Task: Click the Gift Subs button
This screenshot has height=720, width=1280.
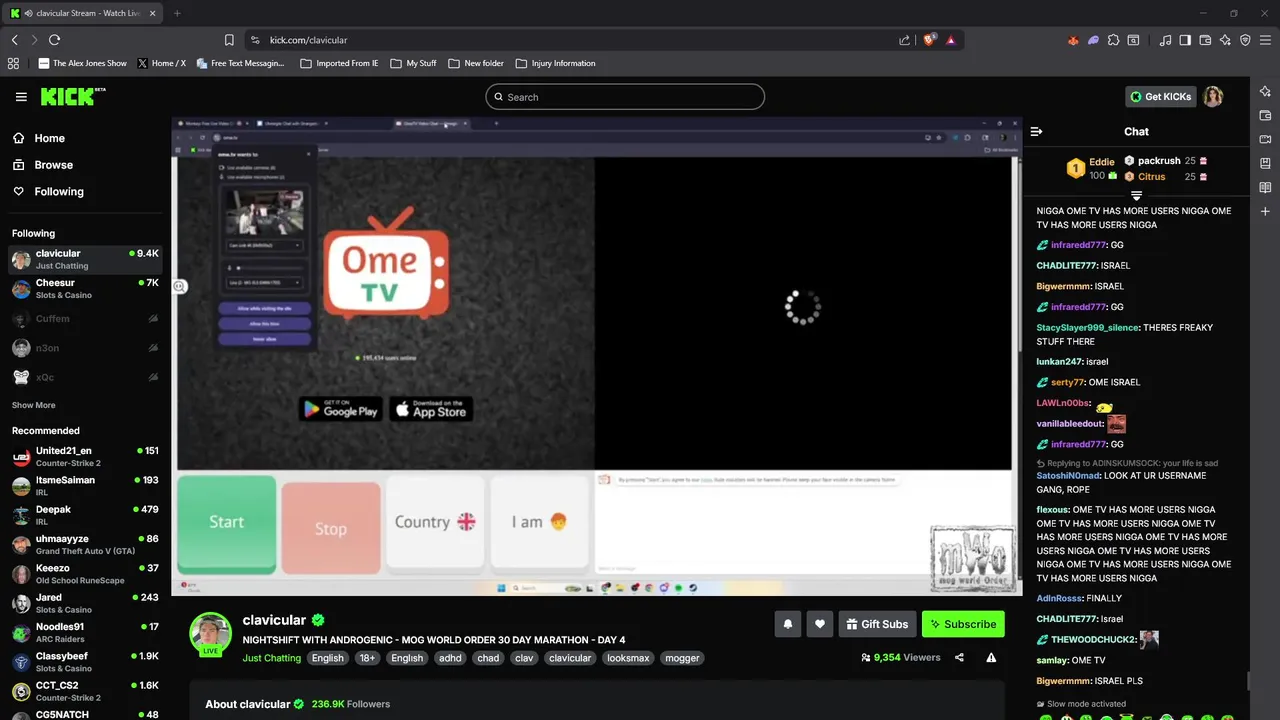Action: pos(877,624)
